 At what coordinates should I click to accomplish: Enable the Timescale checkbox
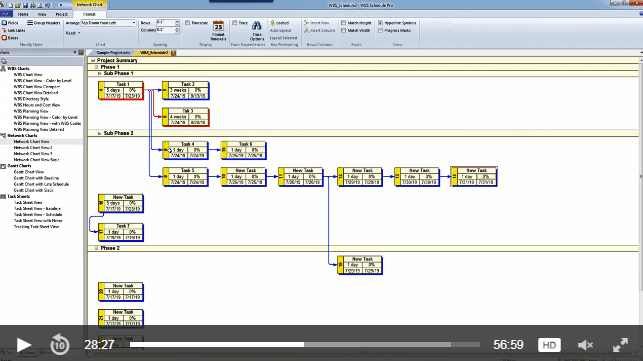point(188,23)
